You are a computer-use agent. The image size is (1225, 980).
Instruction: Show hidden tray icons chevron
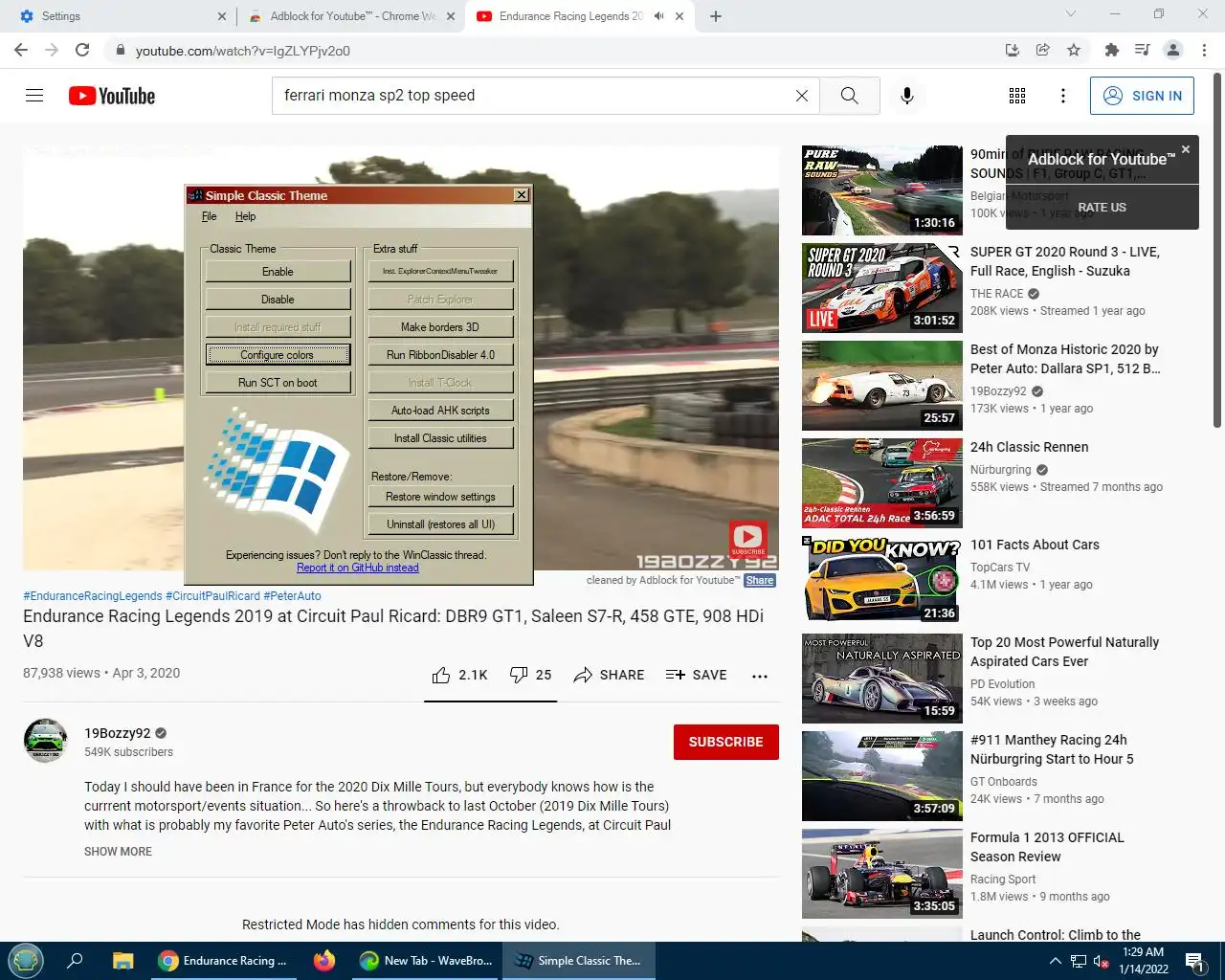coord(1057,961)
